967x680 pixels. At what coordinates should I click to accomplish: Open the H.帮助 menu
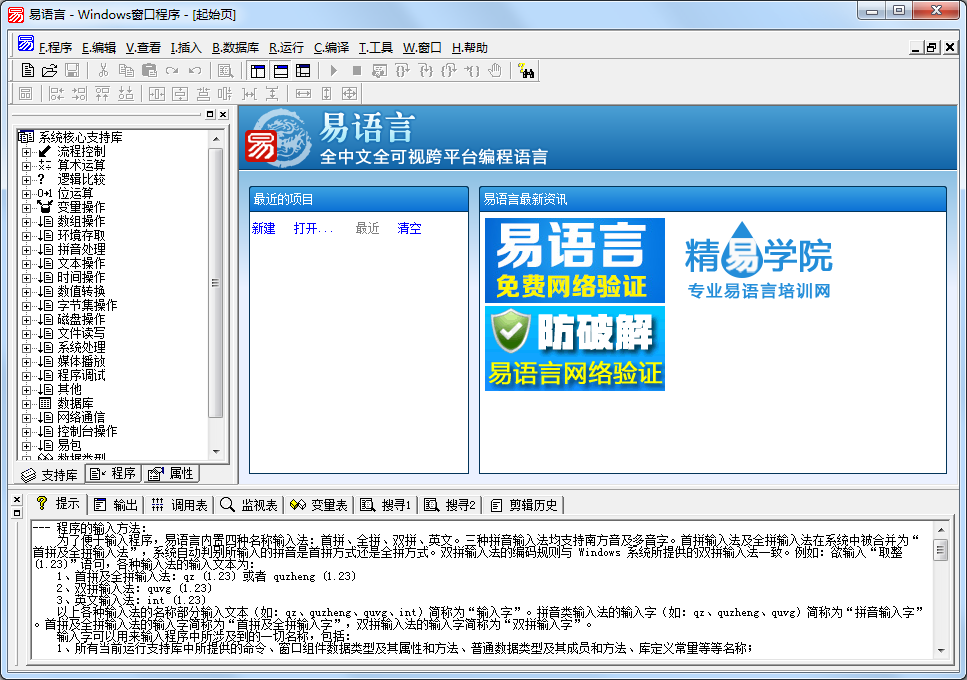[469, 47]
